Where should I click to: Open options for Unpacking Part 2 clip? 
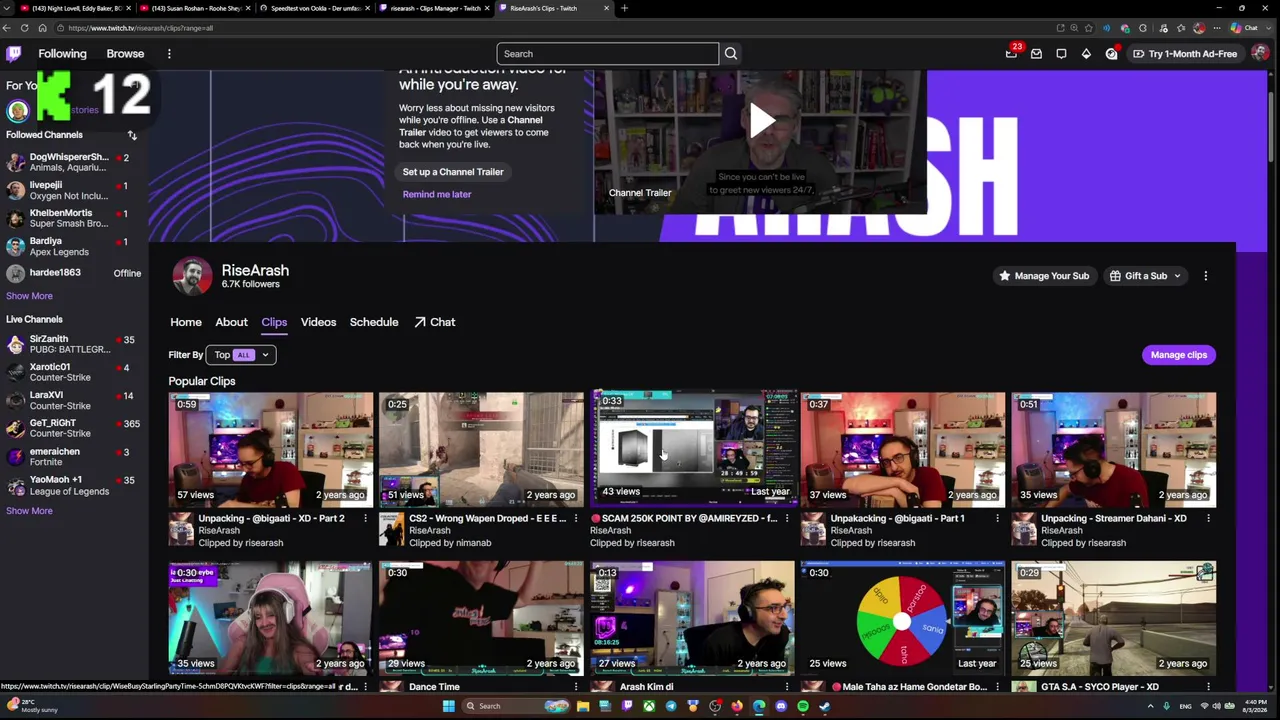[365, 518]
